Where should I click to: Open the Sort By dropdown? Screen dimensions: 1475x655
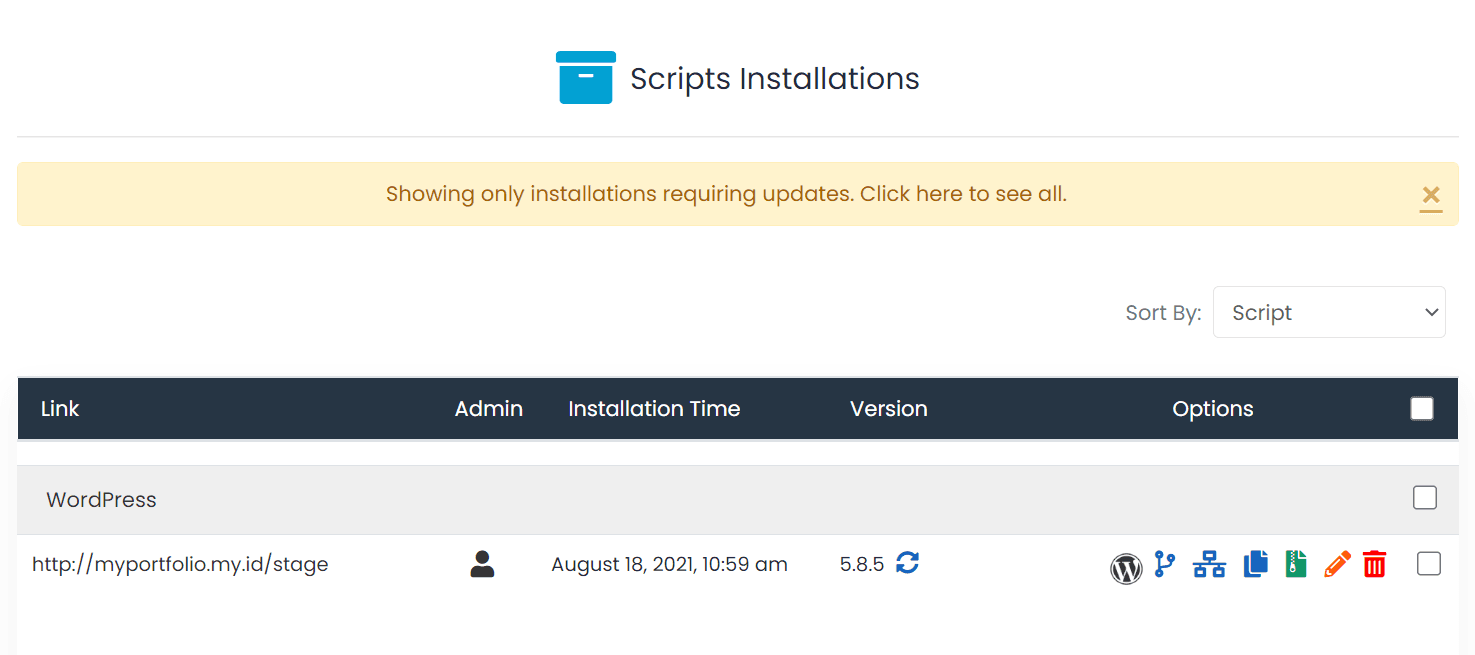(x=1328, y=312)
